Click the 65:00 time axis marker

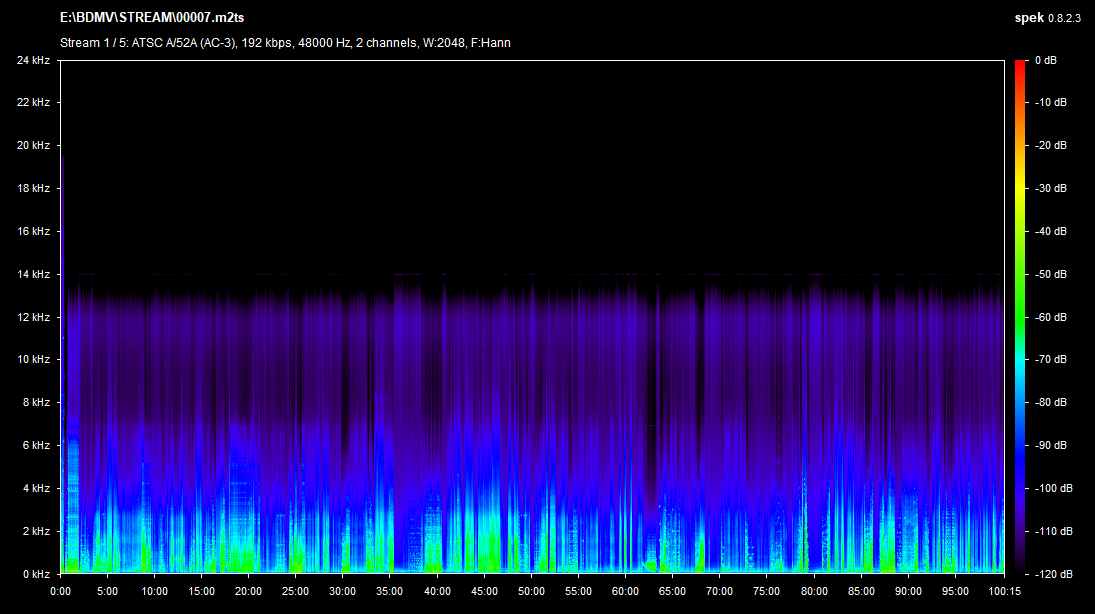(673, 591)
